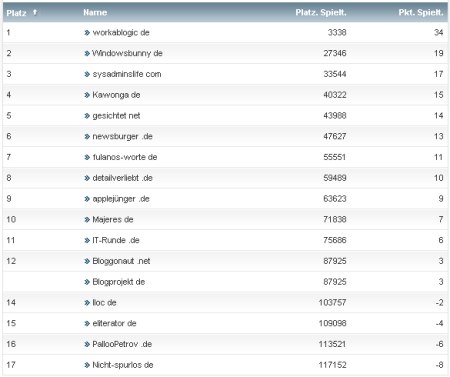
Task: Select points value -2 for lloc de
Action: coord(440,303)
